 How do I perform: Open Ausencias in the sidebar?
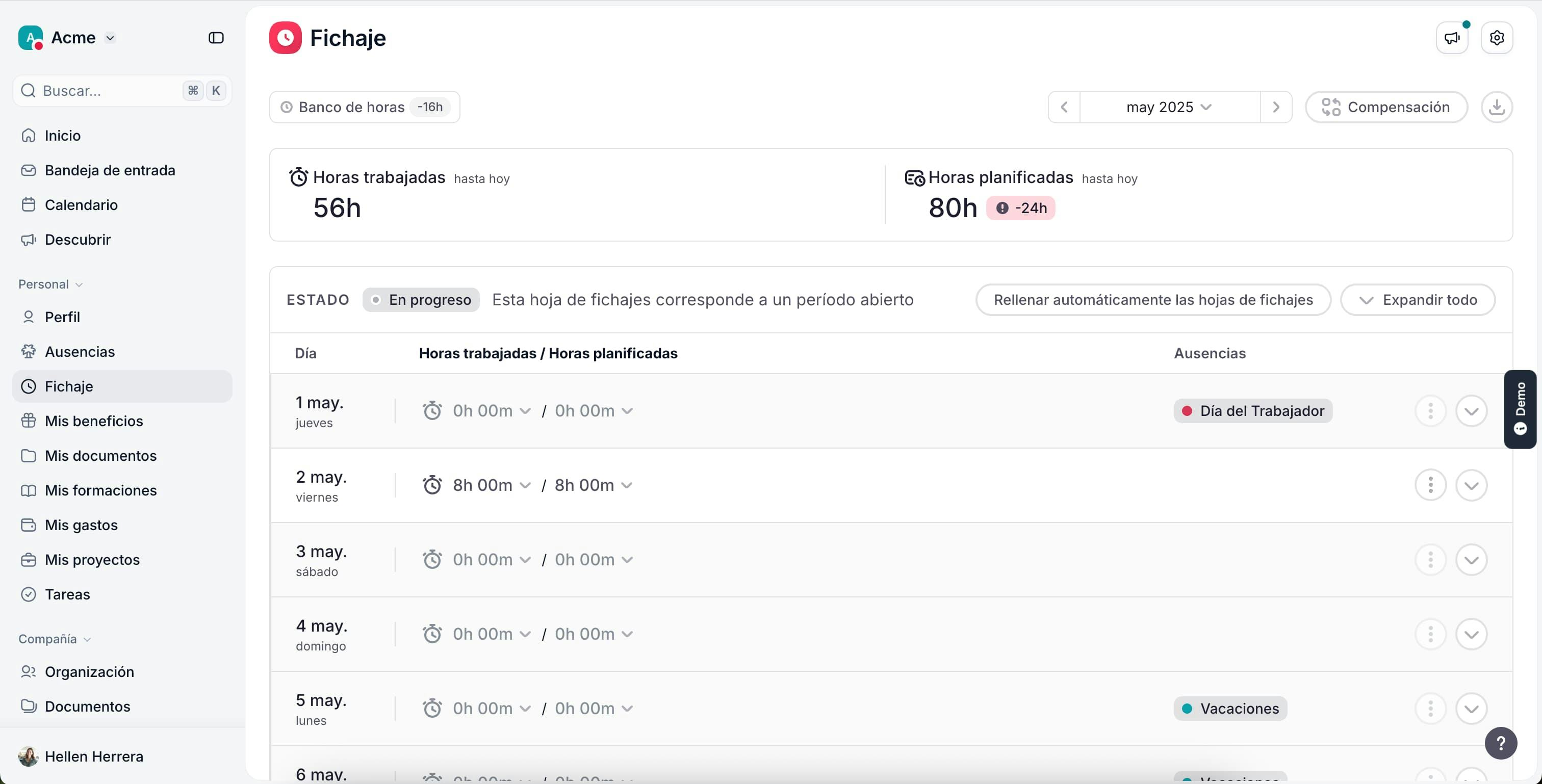80,351
